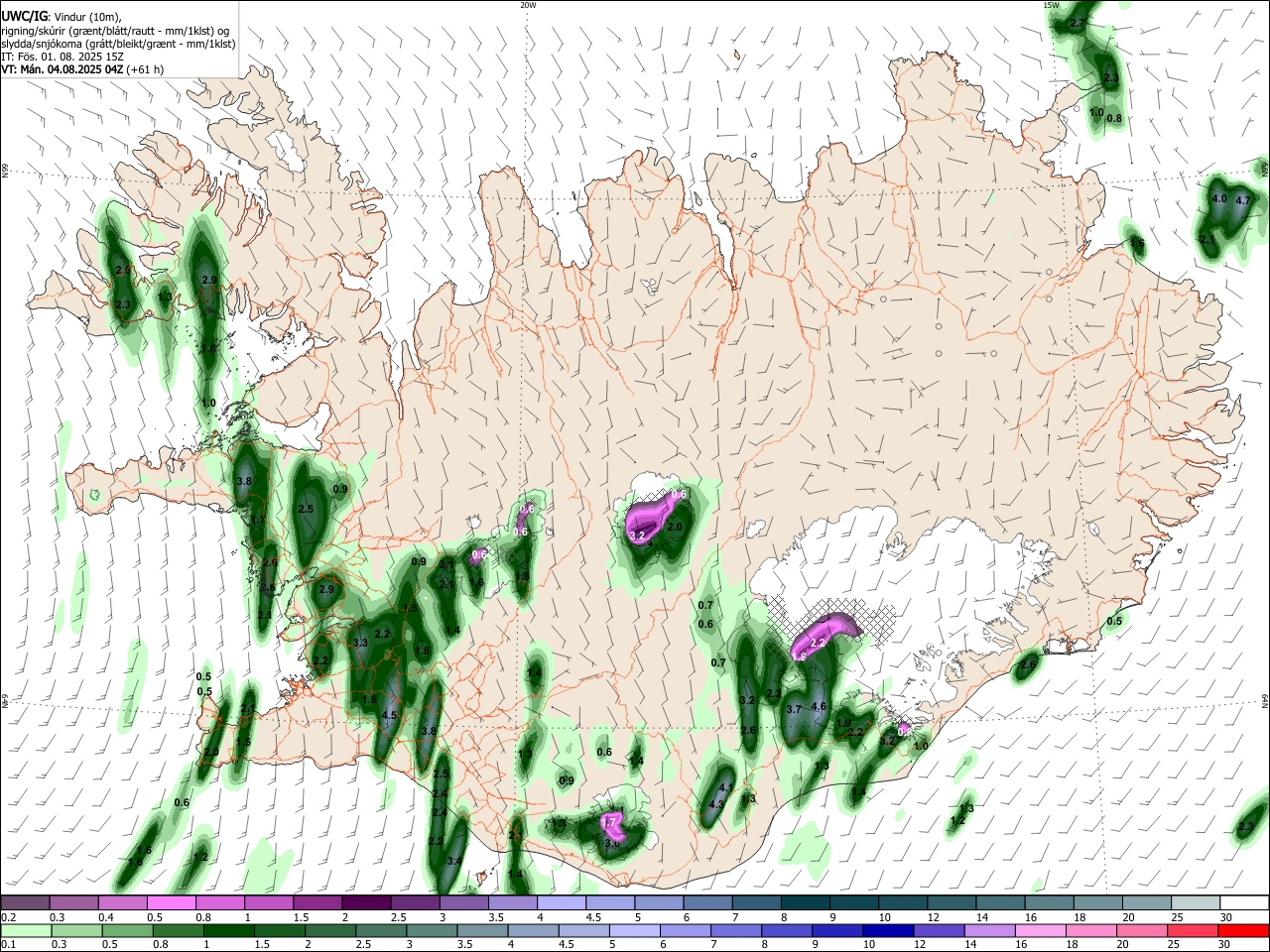Pick the lavender swatch between 14 and 16, bottom row
Screen dimensions: 1270x952
point(988,930)
